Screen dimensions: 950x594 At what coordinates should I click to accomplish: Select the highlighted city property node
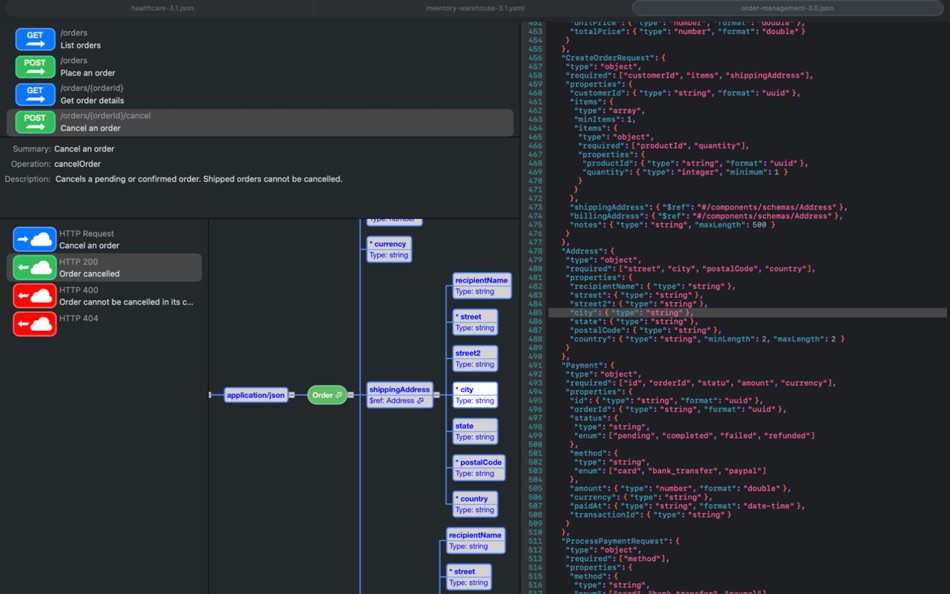(475, 395)
